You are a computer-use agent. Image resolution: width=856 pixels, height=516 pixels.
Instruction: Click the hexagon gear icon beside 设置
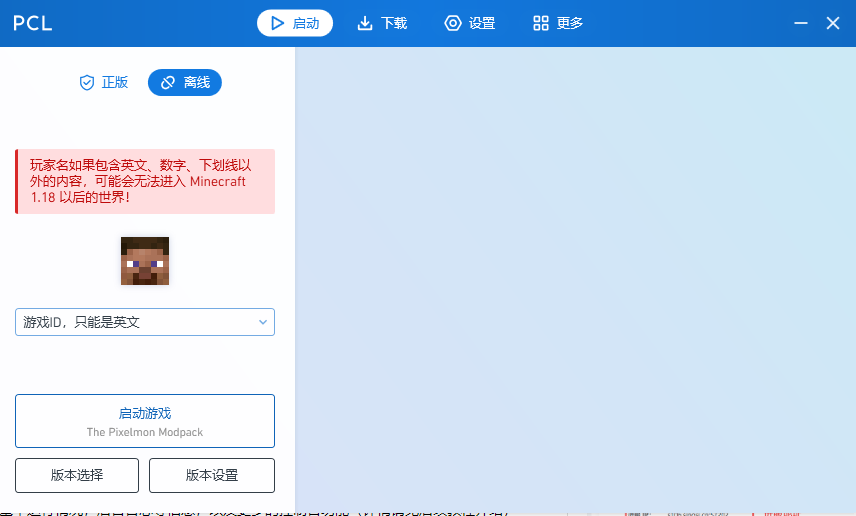[453, 23]
